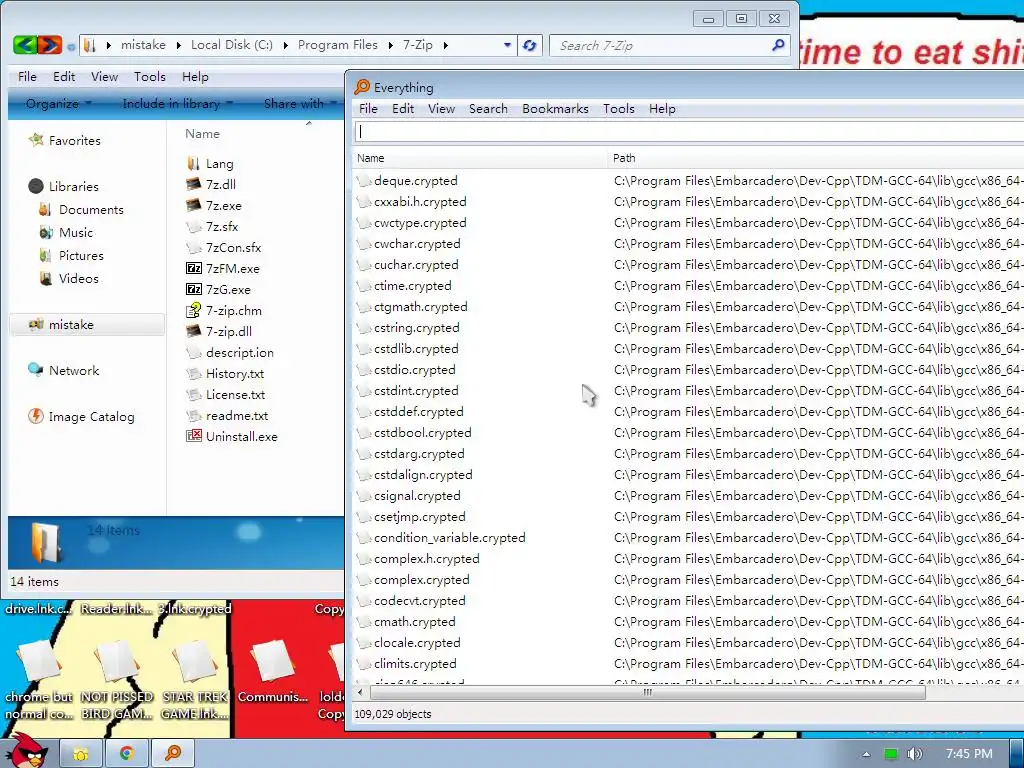Click the 7:45 PM taskbar clock
This screenshot has height=768, width=1024.
pos(969,754)
